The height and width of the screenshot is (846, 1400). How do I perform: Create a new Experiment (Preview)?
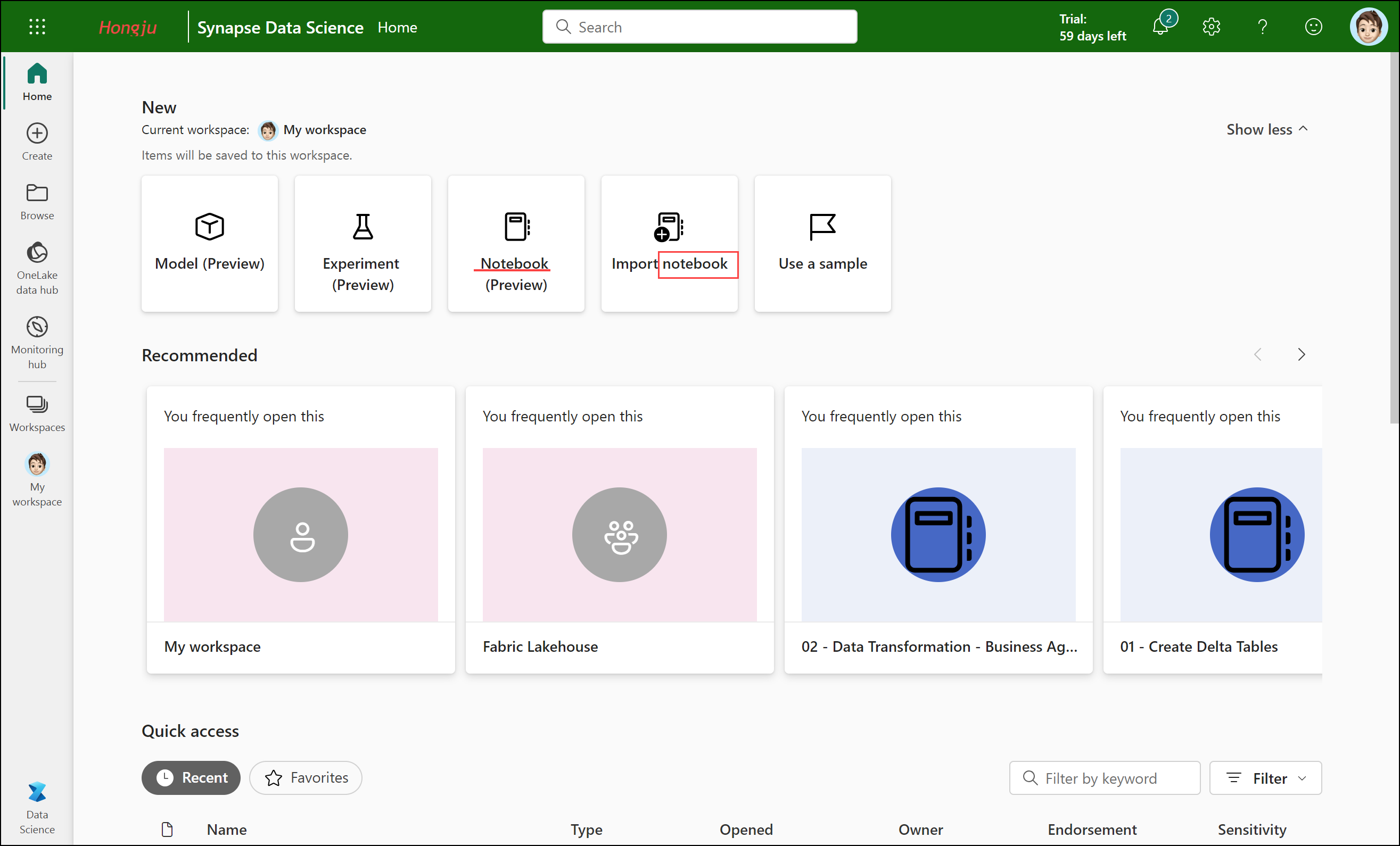point(363,244)
